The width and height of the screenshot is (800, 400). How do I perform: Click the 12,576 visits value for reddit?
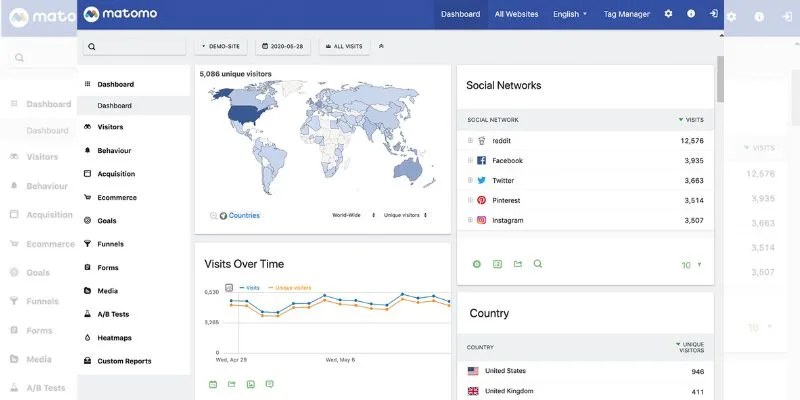point(692,141)
